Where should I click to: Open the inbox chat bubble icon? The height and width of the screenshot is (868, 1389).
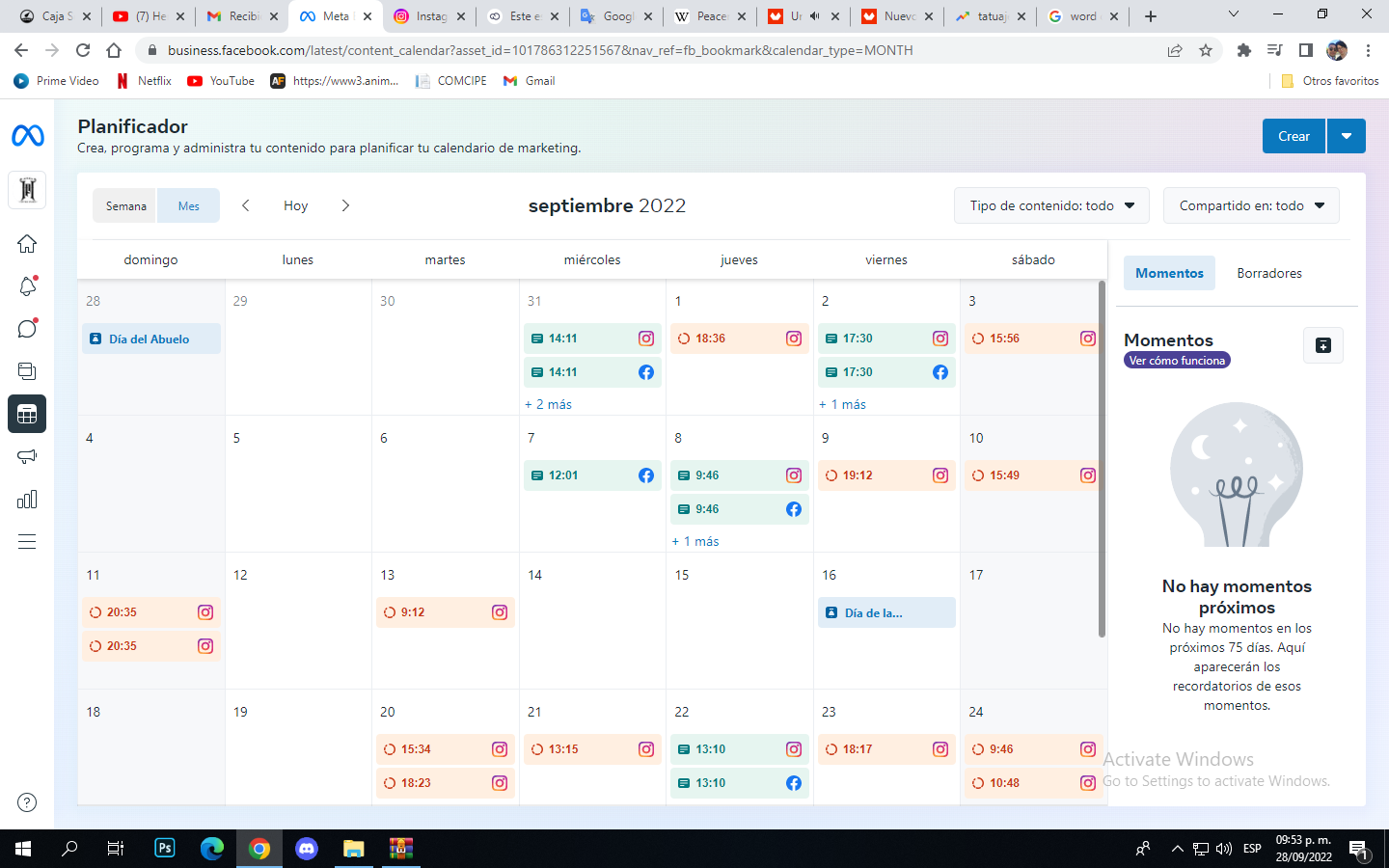pyautogui.click(x=27, y=329)
